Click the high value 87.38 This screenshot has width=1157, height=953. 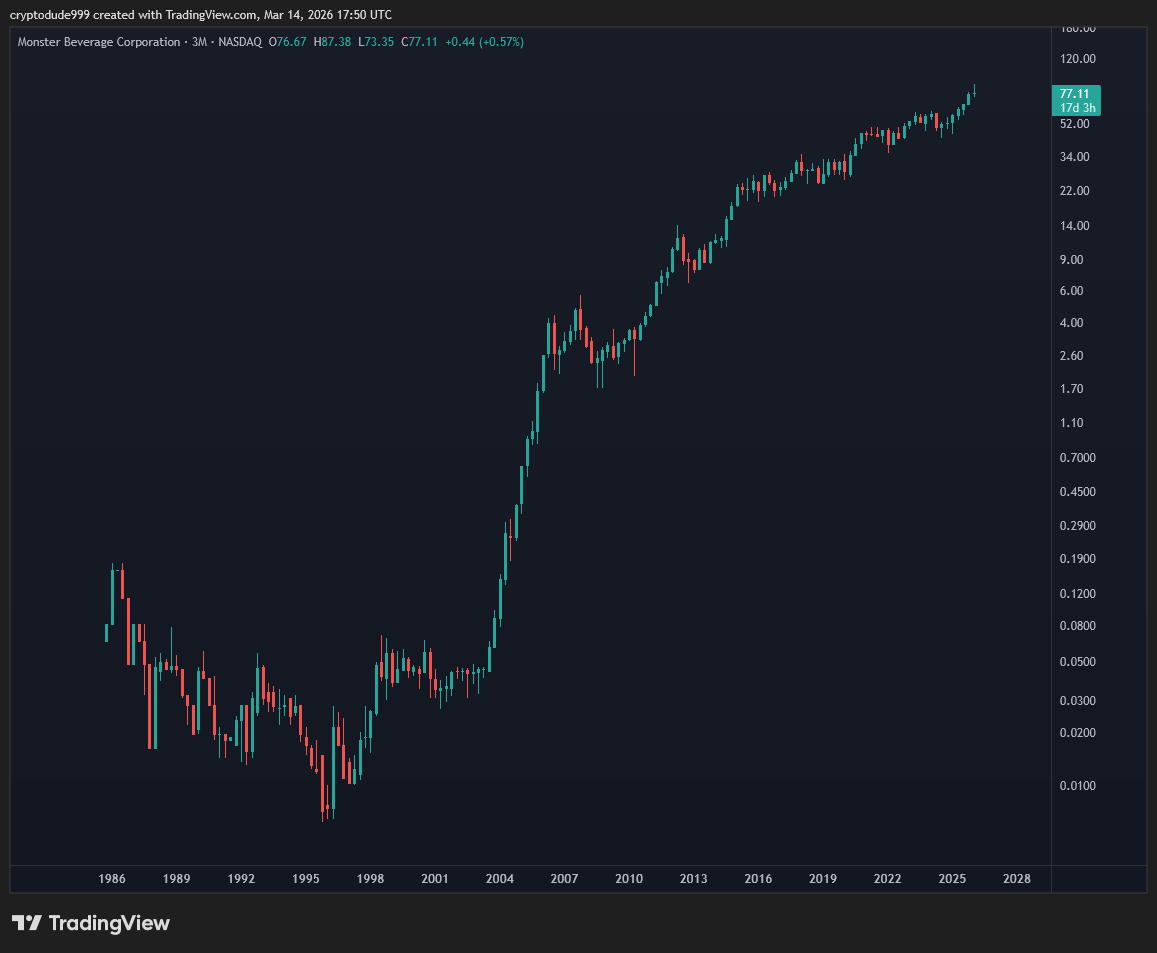click(x=336, y=42)
